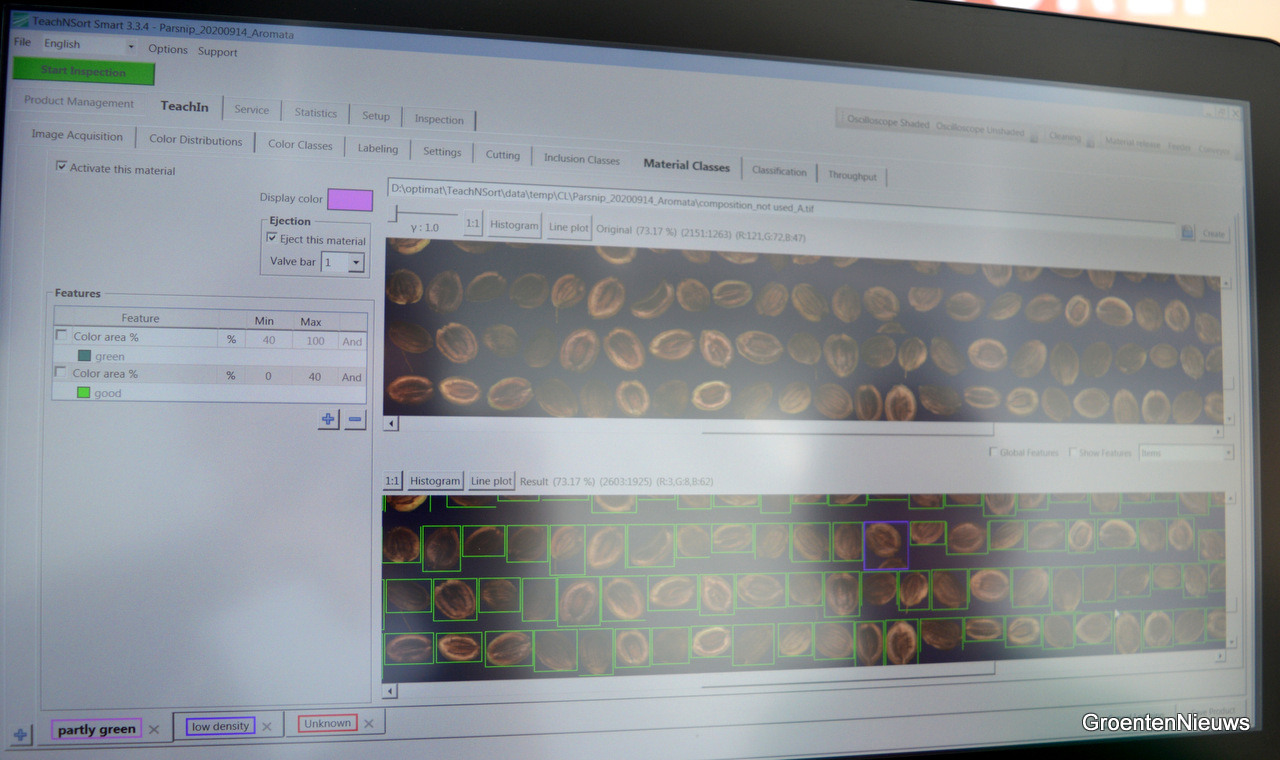Image resolution: width=1280 pixels, height=760 pixels.
Task: Close the 'low density' material tab
Action: pyautogui.click(x=267, y=727)
